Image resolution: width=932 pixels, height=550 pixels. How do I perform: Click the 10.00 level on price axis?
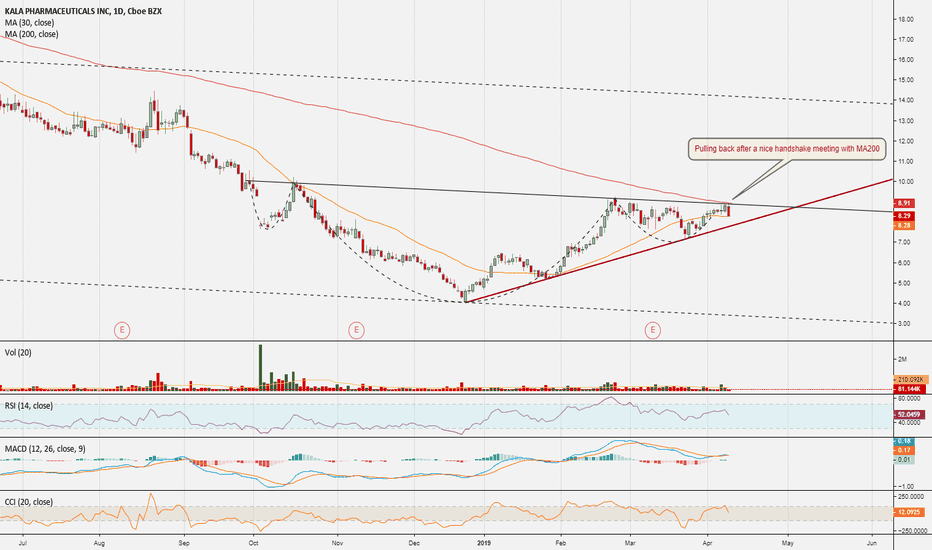coord(906,181)
